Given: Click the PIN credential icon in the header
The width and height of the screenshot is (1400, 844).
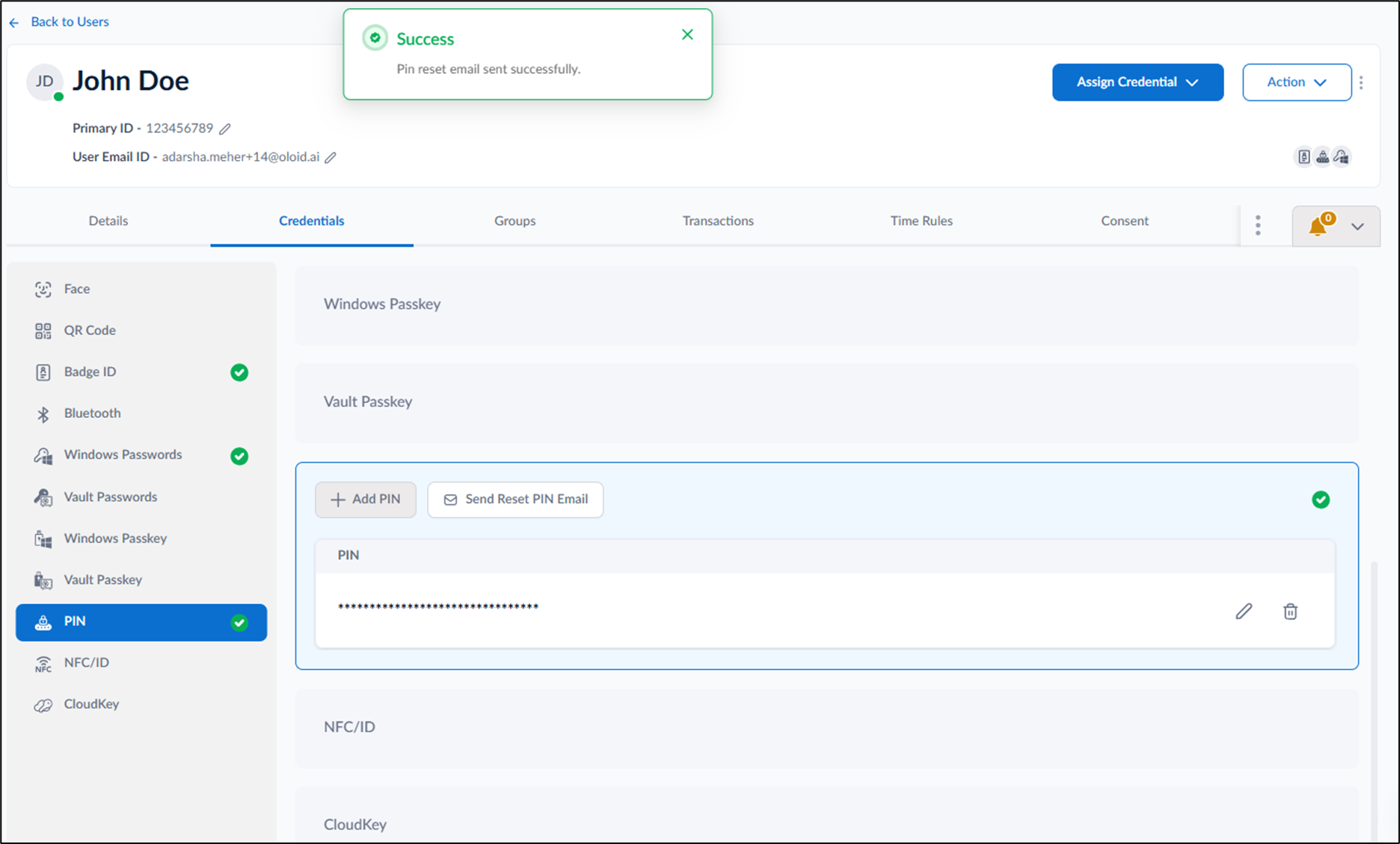Looking at the screenshot, I should click(x=1323, y=157).
